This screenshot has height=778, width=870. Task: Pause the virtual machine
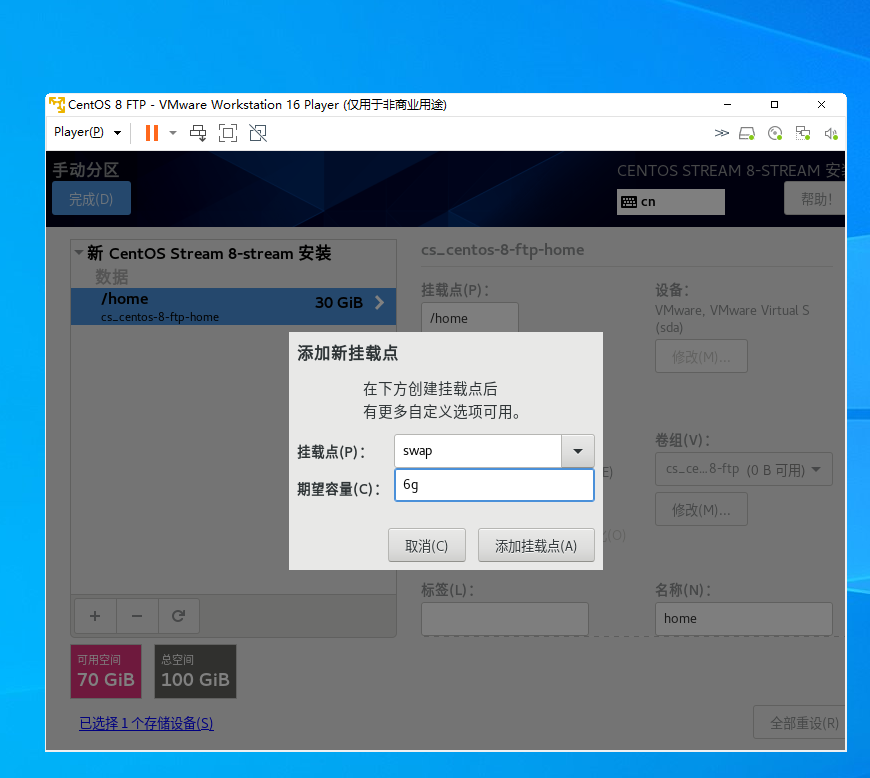point(151,133)
